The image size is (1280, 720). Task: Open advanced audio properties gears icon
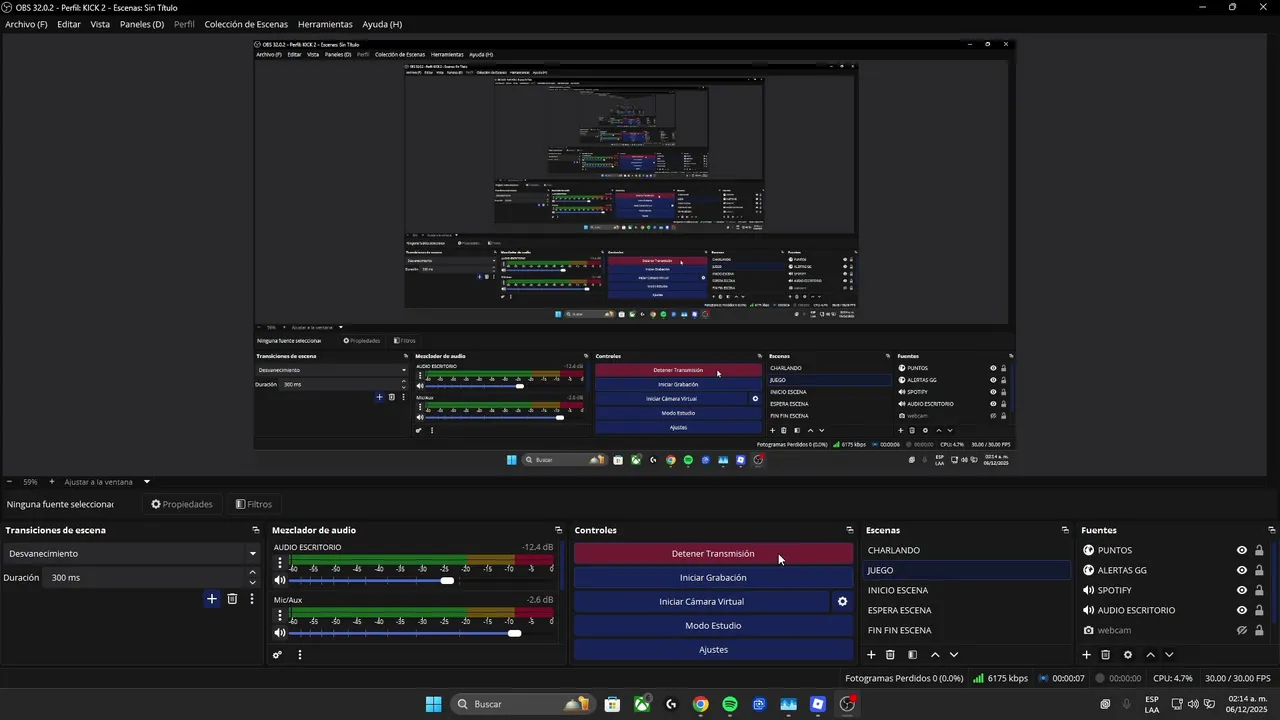[278, 655]
